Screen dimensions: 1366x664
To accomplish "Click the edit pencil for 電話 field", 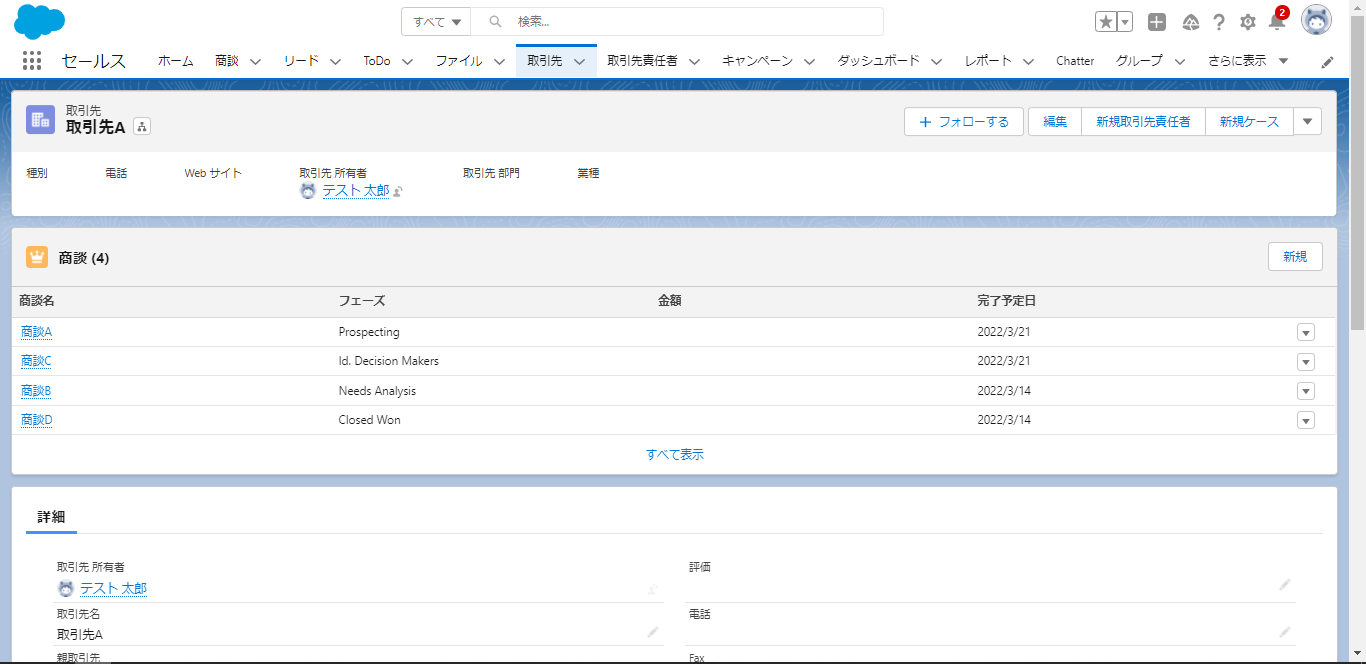I will pos(1285,632).
